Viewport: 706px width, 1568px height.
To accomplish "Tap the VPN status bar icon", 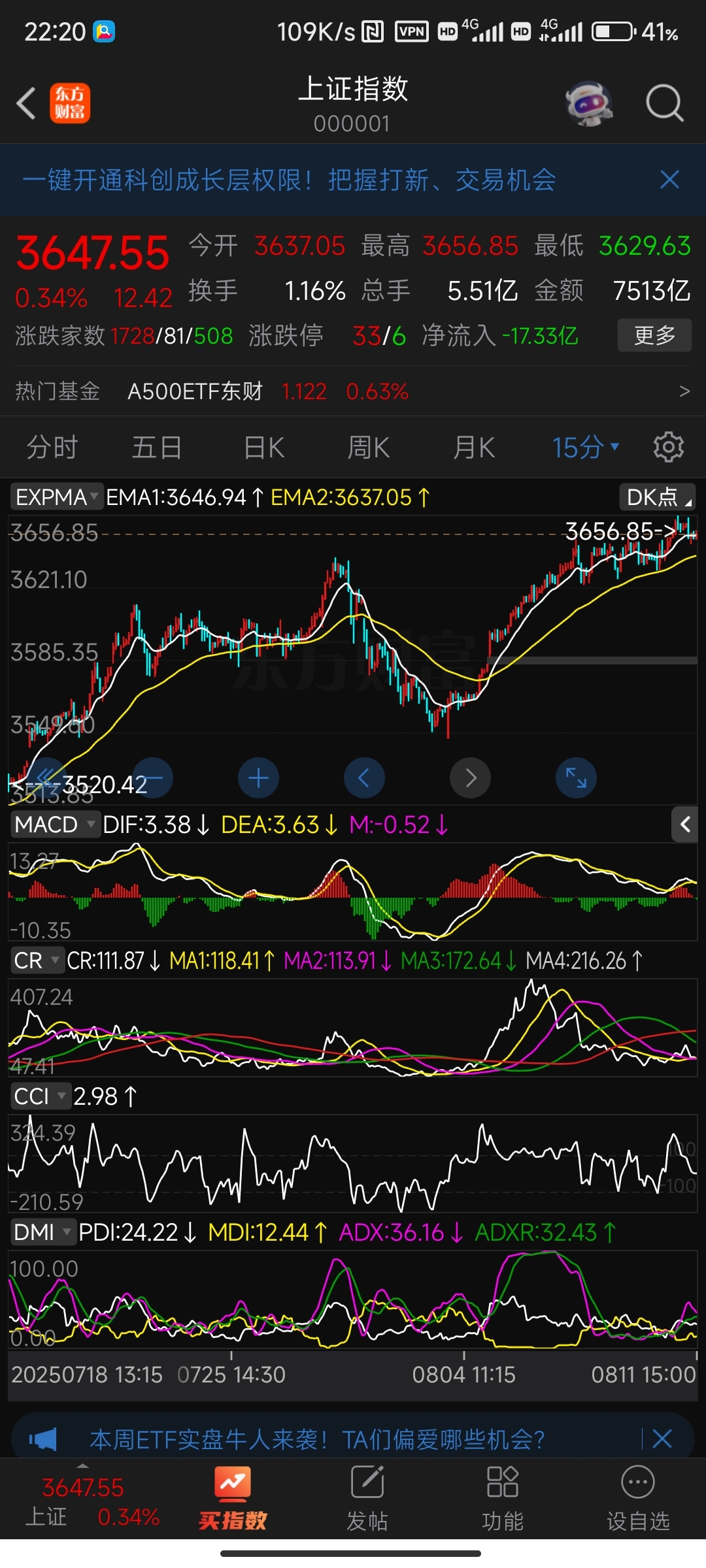I will click(x=412, y=31).
